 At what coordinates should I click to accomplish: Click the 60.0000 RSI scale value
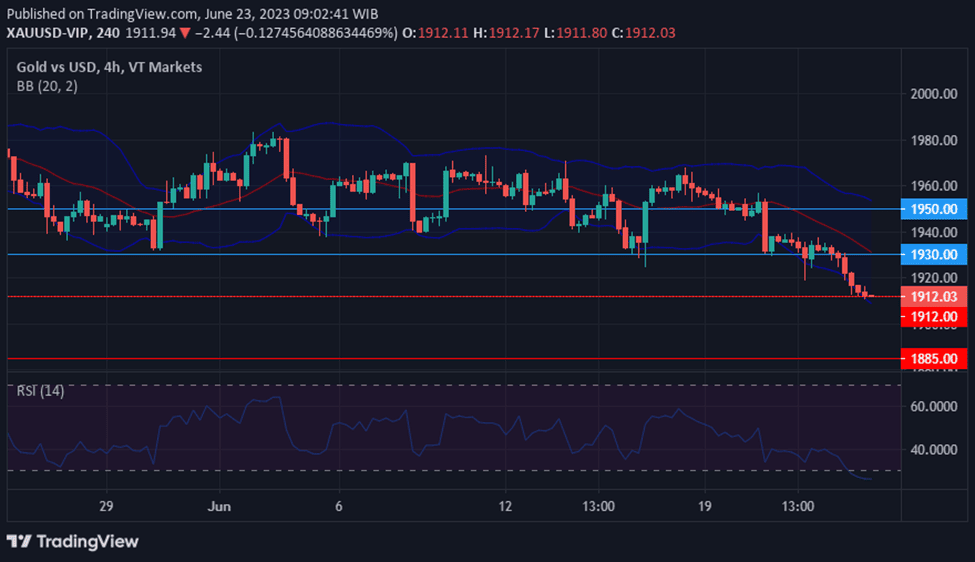933,406
